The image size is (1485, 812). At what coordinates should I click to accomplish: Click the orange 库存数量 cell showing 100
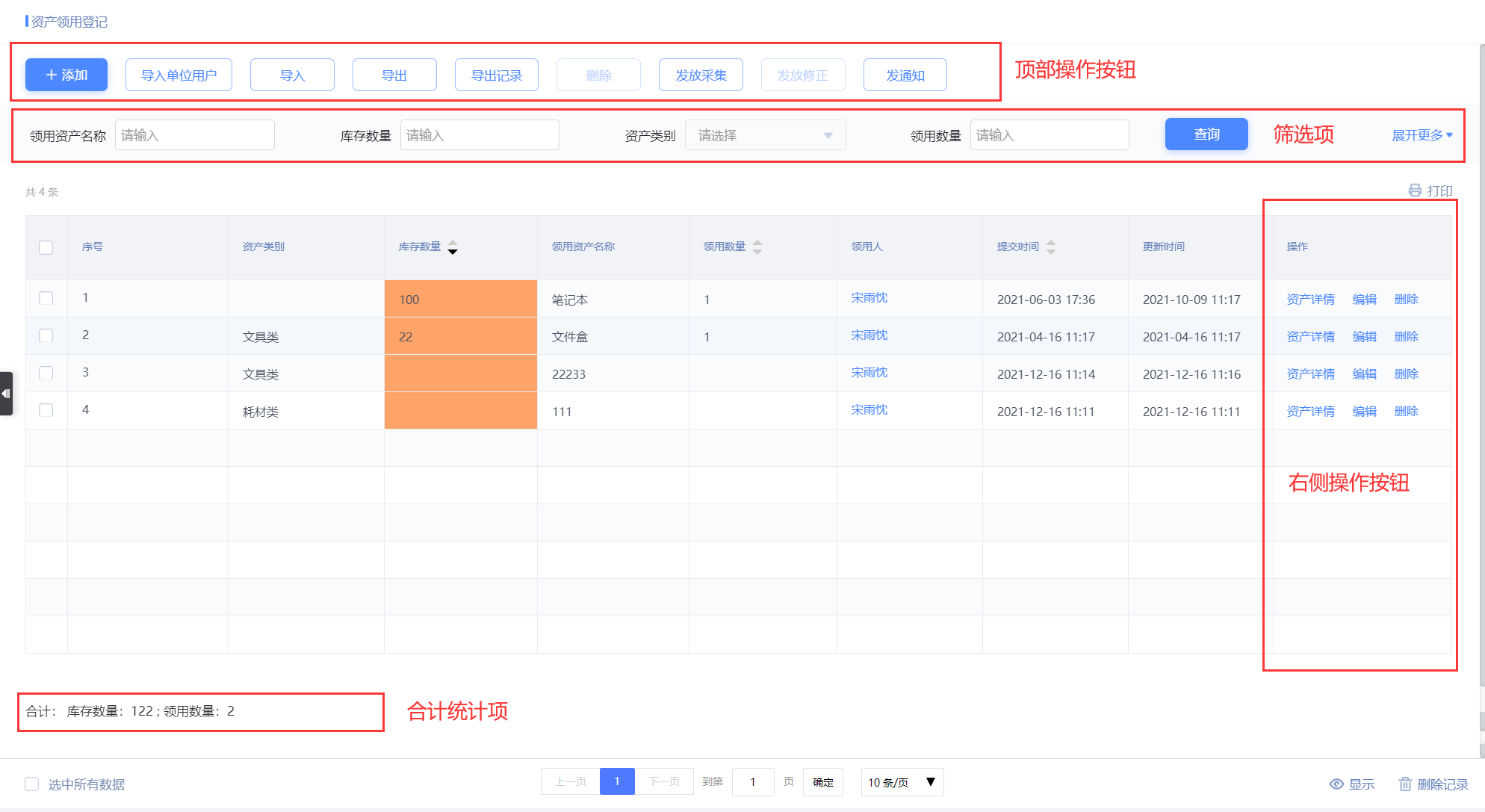point(460,299)
